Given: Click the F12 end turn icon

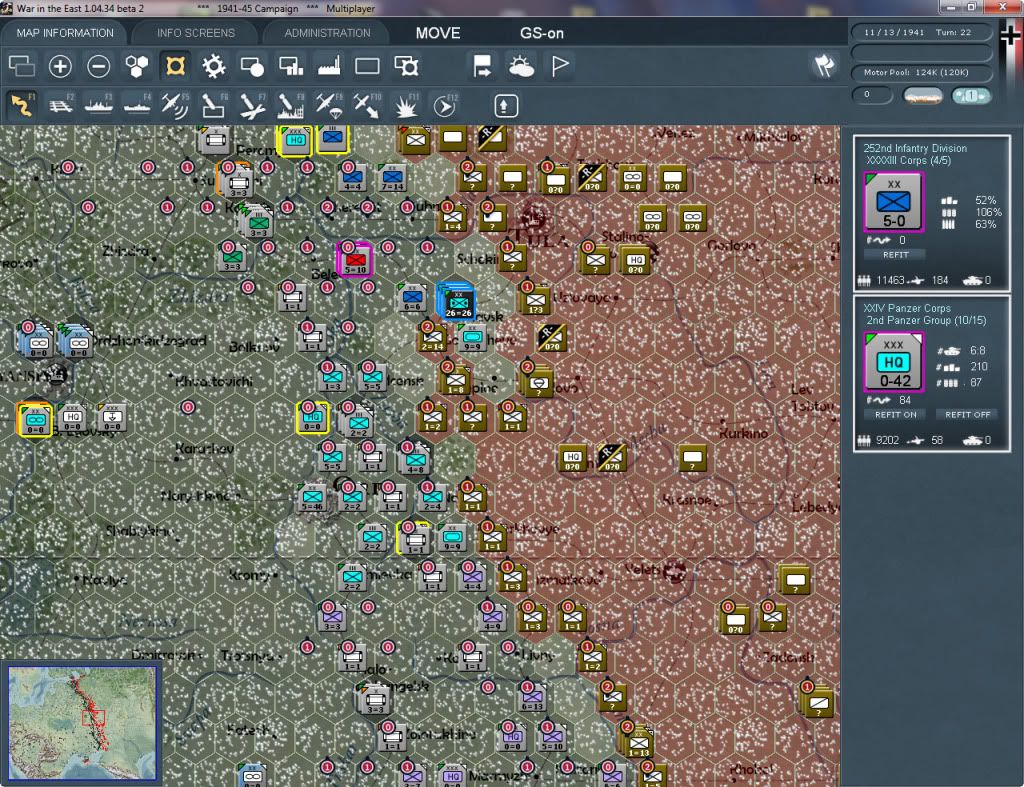Looking at the screenshot, I should click(444, 105).
